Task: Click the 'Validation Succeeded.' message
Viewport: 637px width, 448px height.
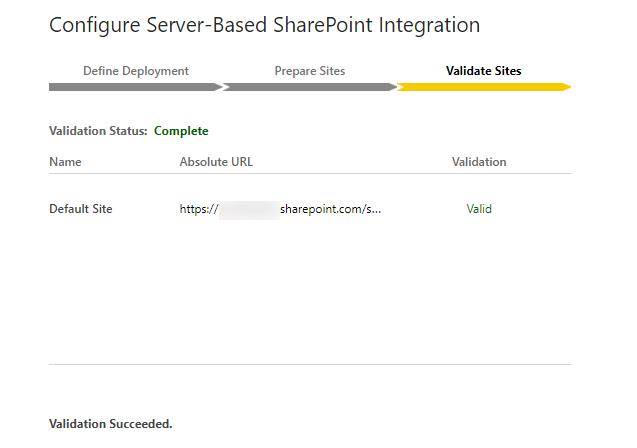Action: click(x=110, y=424)
